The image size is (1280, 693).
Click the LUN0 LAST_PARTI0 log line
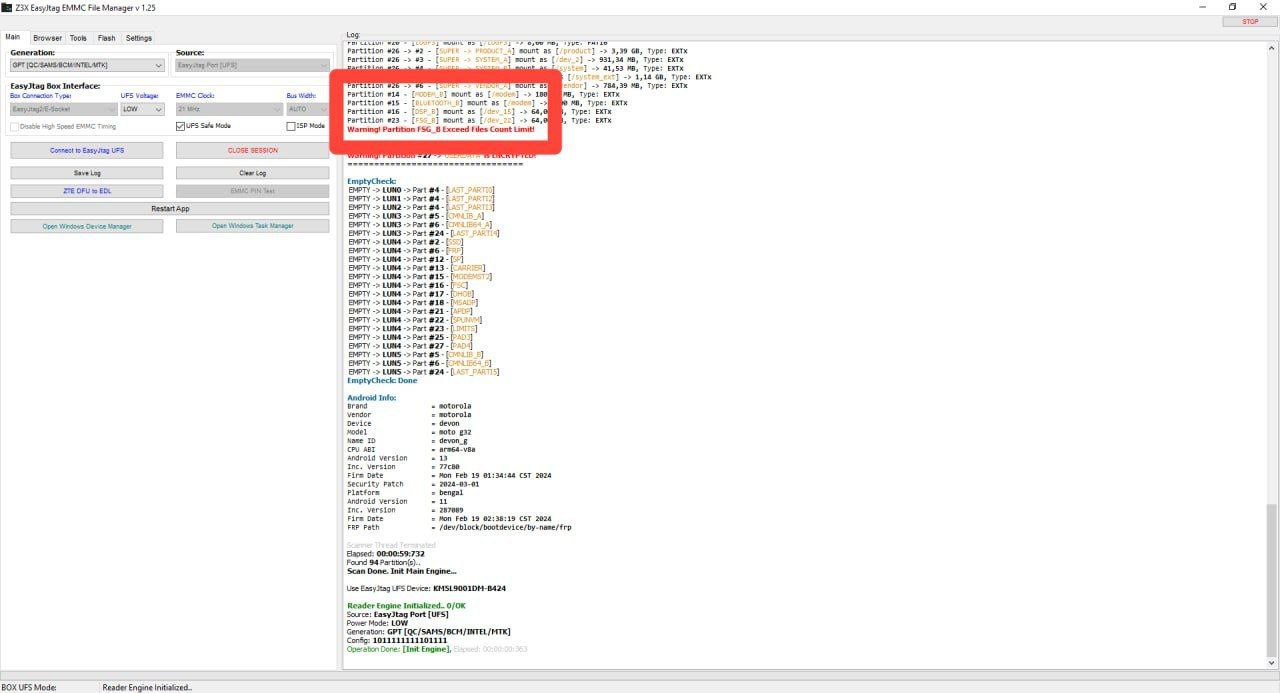pyautogui.click(x=421, y=190)
